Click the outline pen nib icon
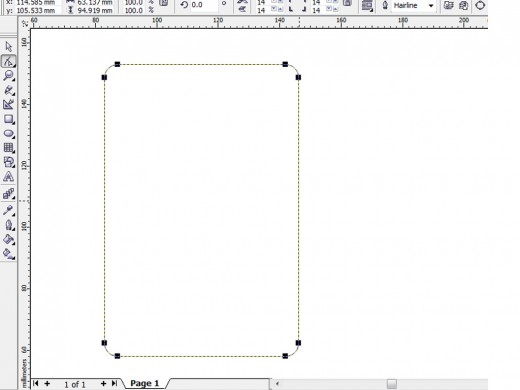 tap(385, 5)
